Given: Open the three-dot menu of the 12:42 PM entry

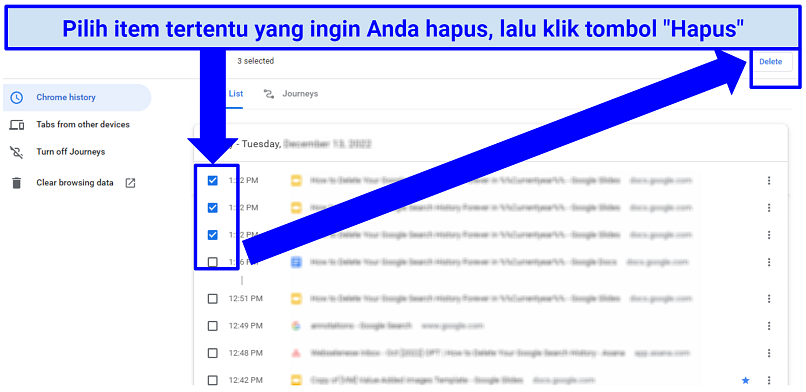Looking at the screenshot, I should pyautogui.click(x=769, y=380).
